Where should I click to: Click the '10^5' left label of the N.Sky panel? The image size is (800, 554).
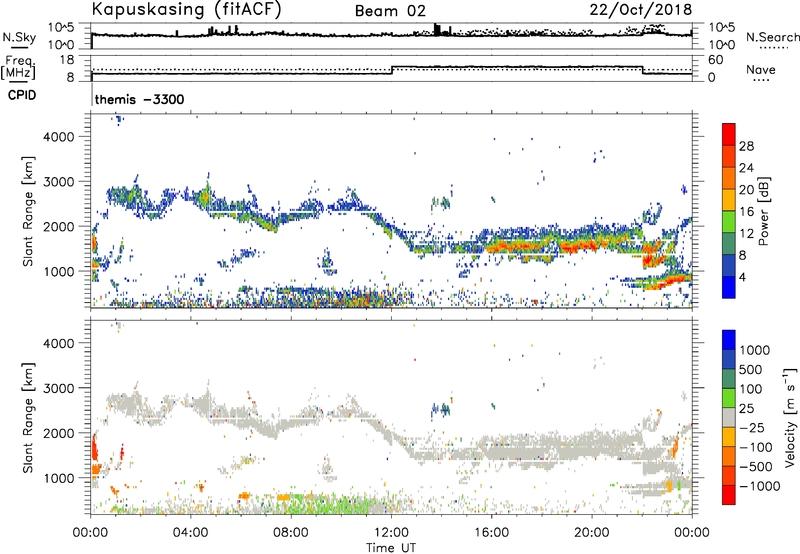(61, 27)
